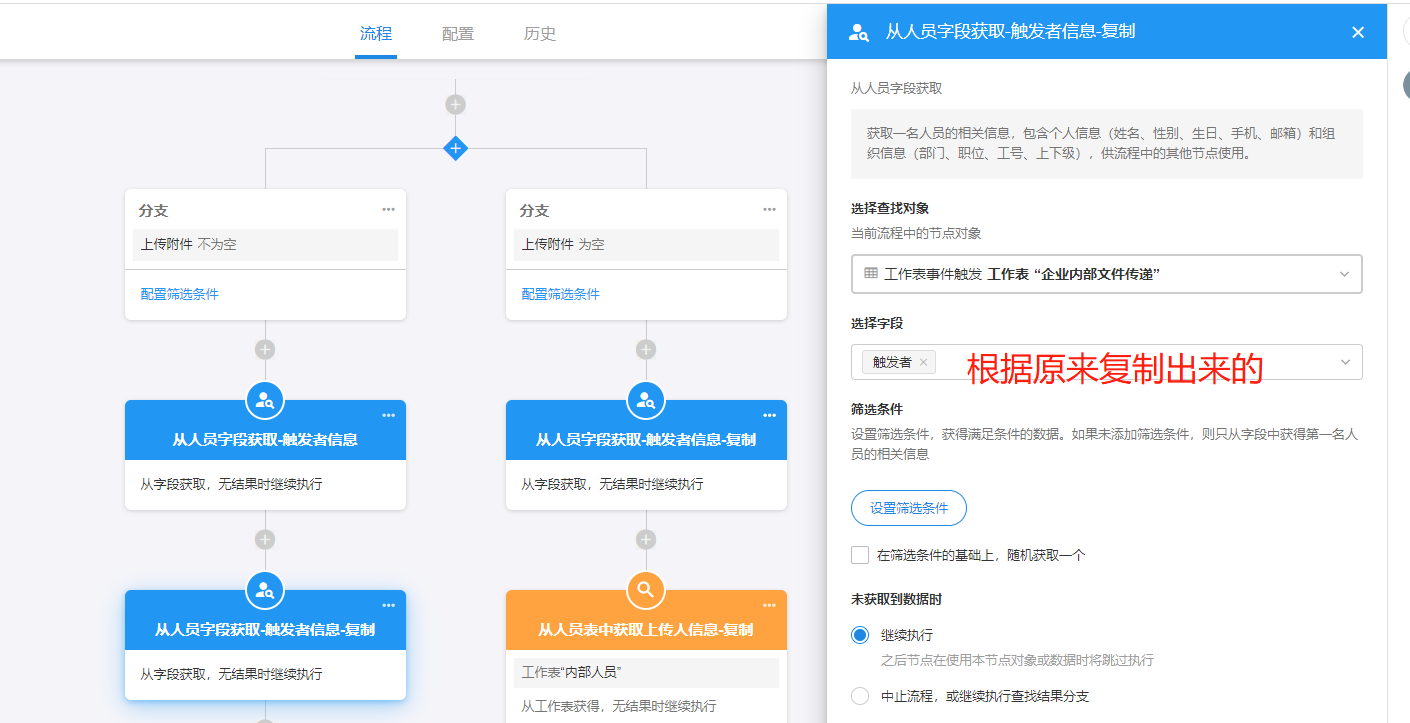Screen dimensions: 1410x723
Task: Enable 在筛选条件的基础上，随机获取一个 checkbox
Action: pyautogui.click(x=860, y=555)
